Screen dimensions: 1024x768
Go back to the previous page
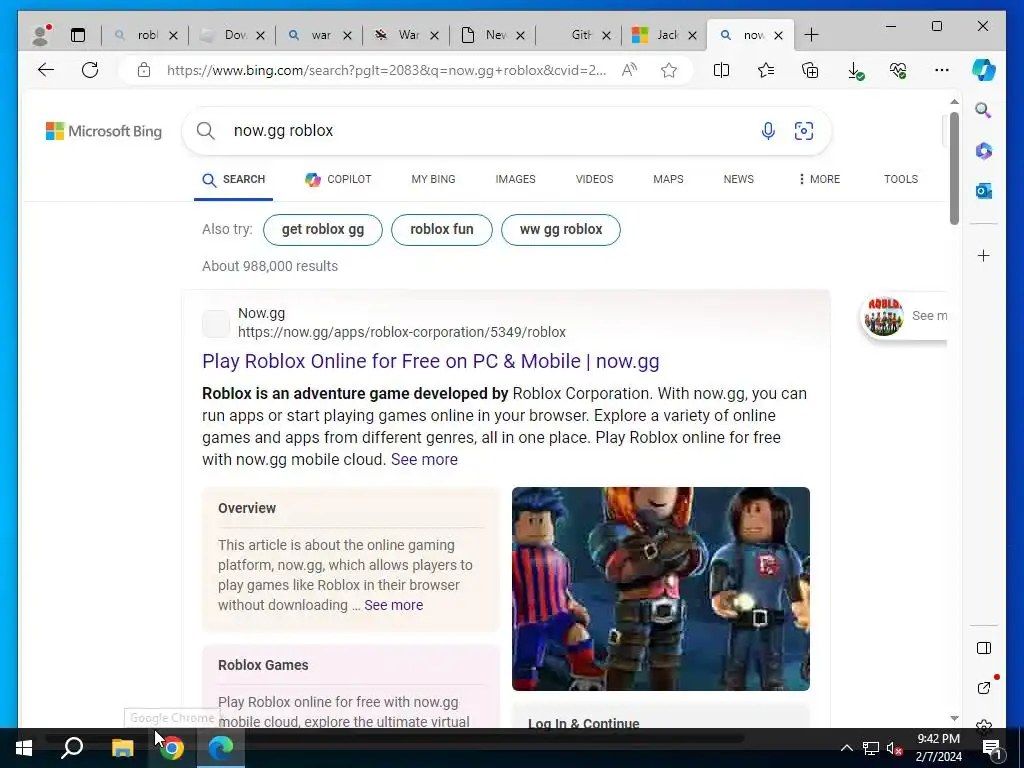pos(46,70)
